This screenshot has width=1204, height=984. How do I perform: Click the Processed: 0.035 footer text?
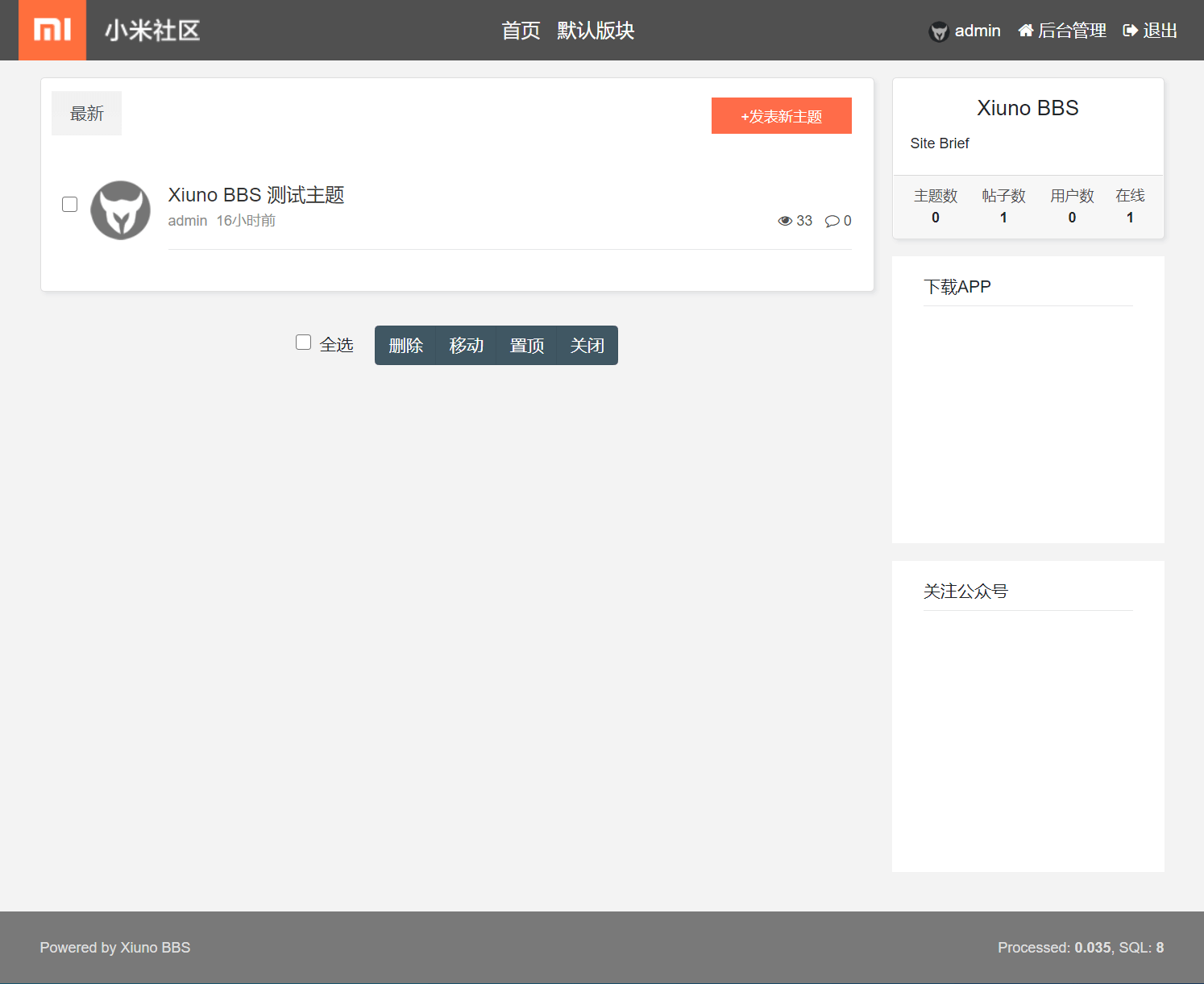click(x=1054, y=948)
